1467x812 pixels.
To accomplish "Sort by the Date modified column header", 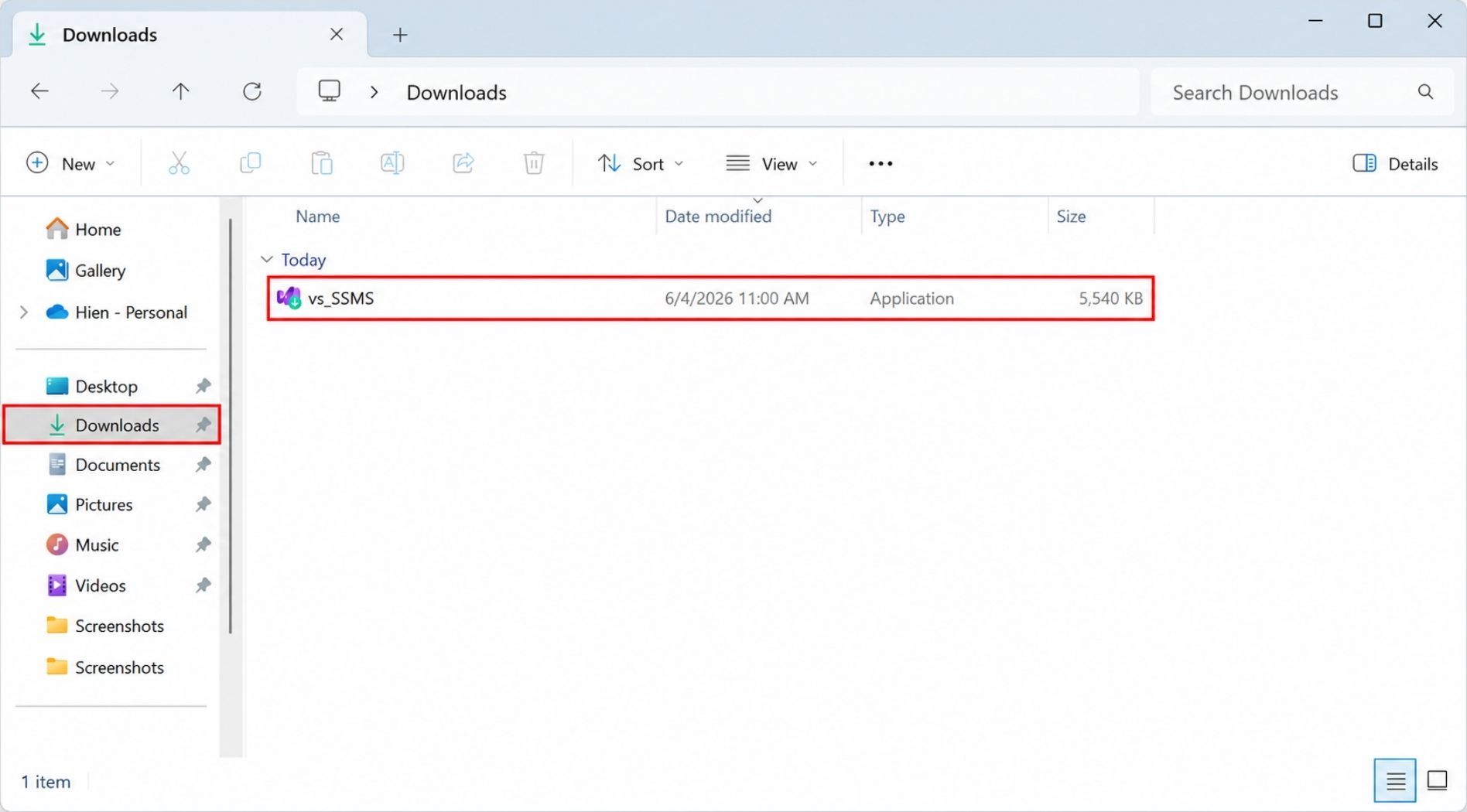I will tap(718, 217).
